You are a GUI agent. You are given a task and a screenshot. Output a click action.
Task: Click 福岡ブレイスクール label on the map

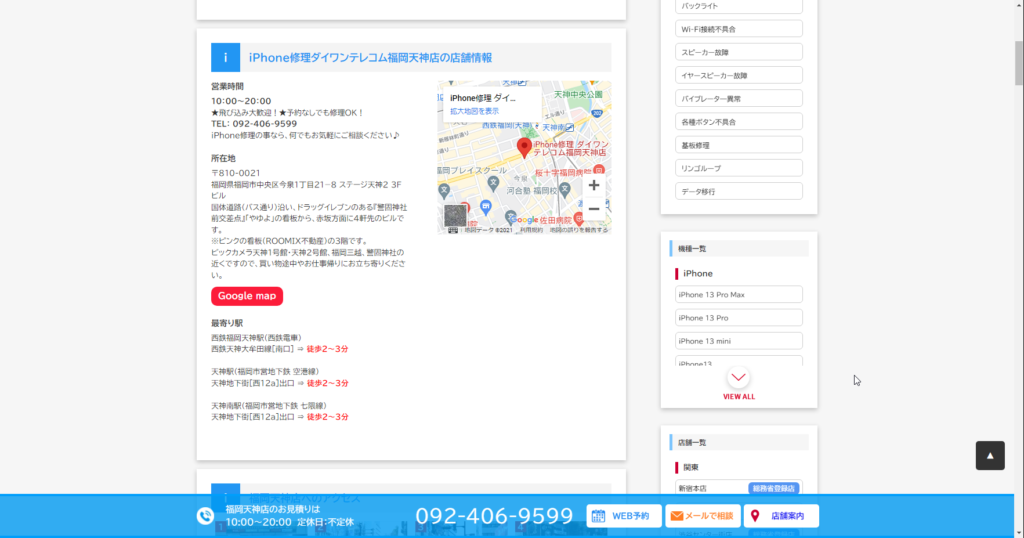click(472, 170)
